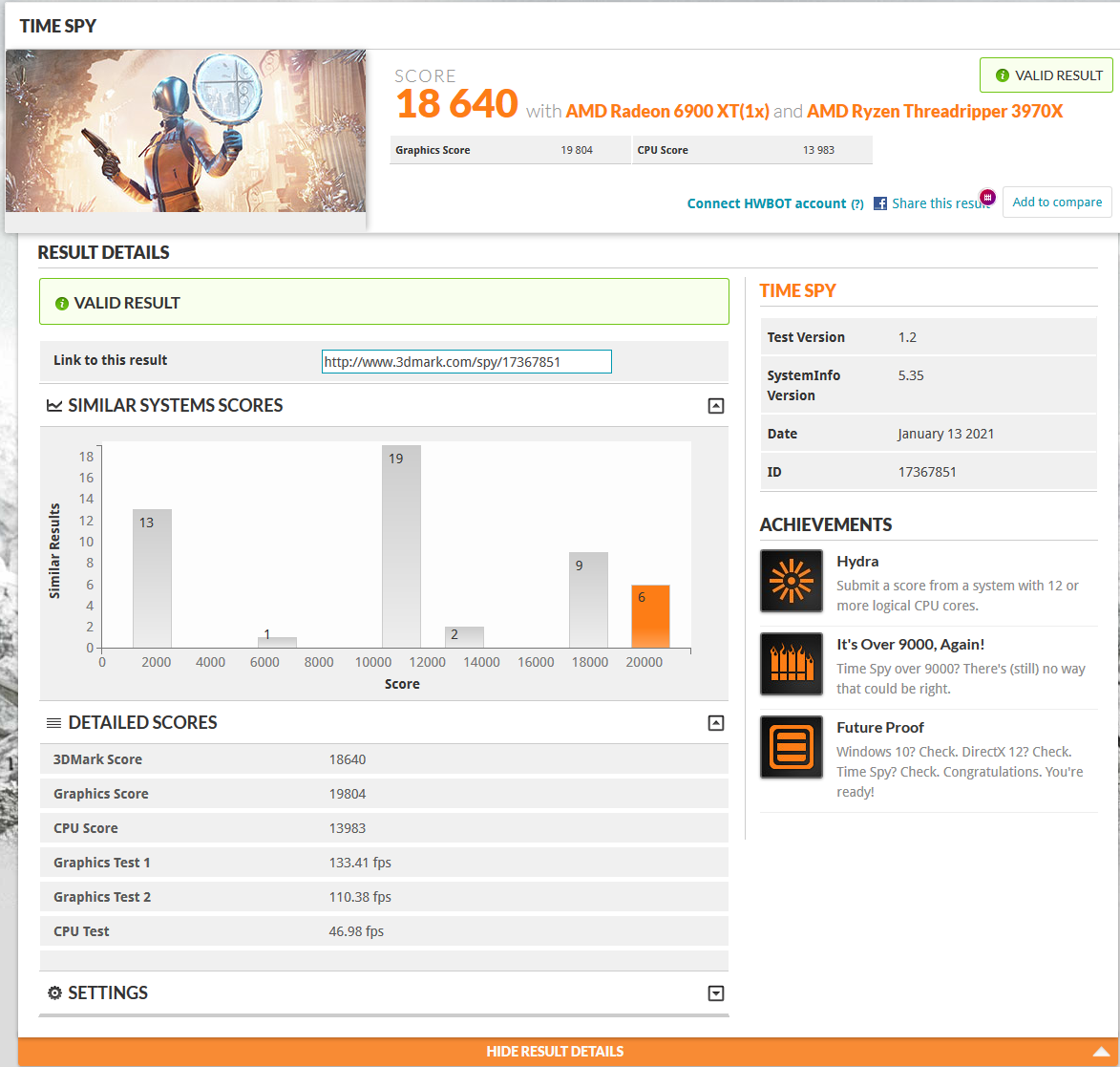The width and height of the screenshot is (1120, 1067).
Task: Click the chart bar labeled 1
Action: (277, 642)
